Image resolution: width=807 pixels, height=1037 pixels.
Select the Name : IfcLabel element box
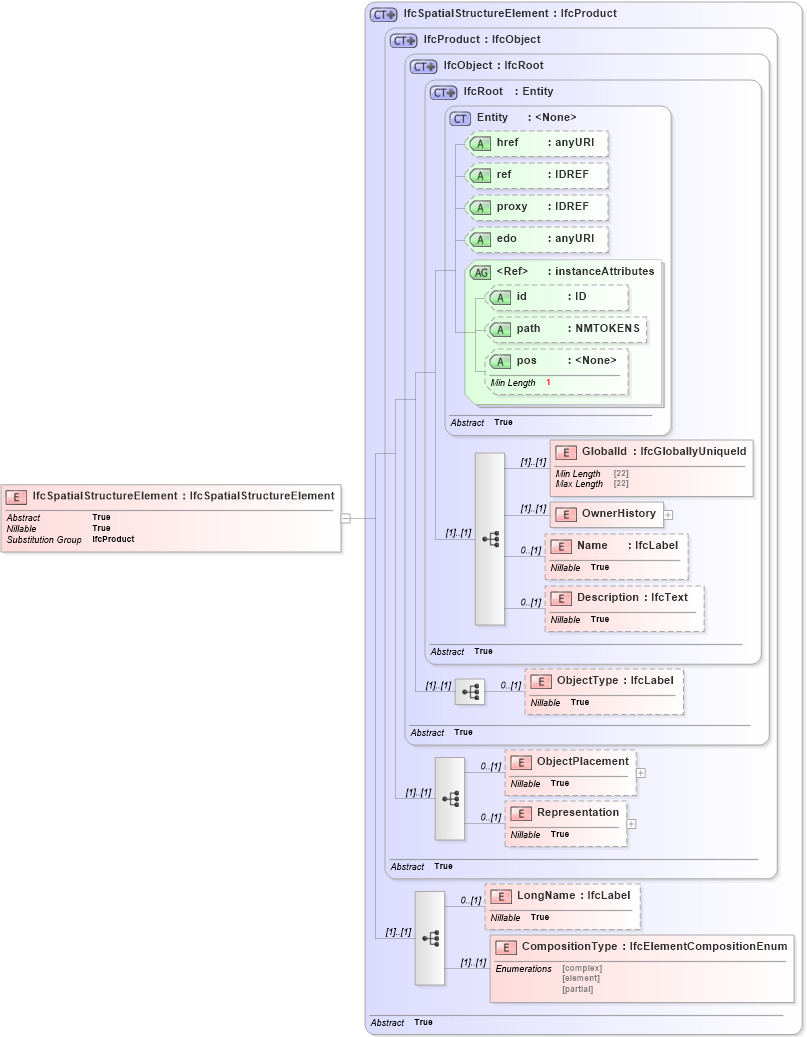pos(616,556)
